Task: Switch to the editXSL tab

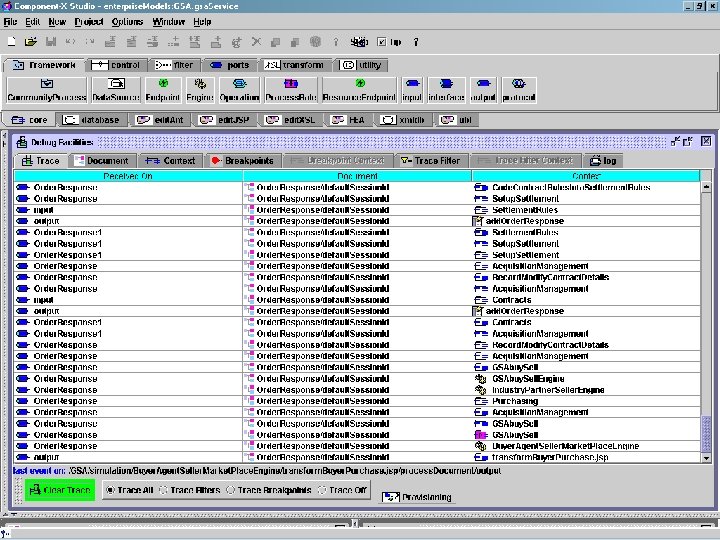Action: coord(291,120)
